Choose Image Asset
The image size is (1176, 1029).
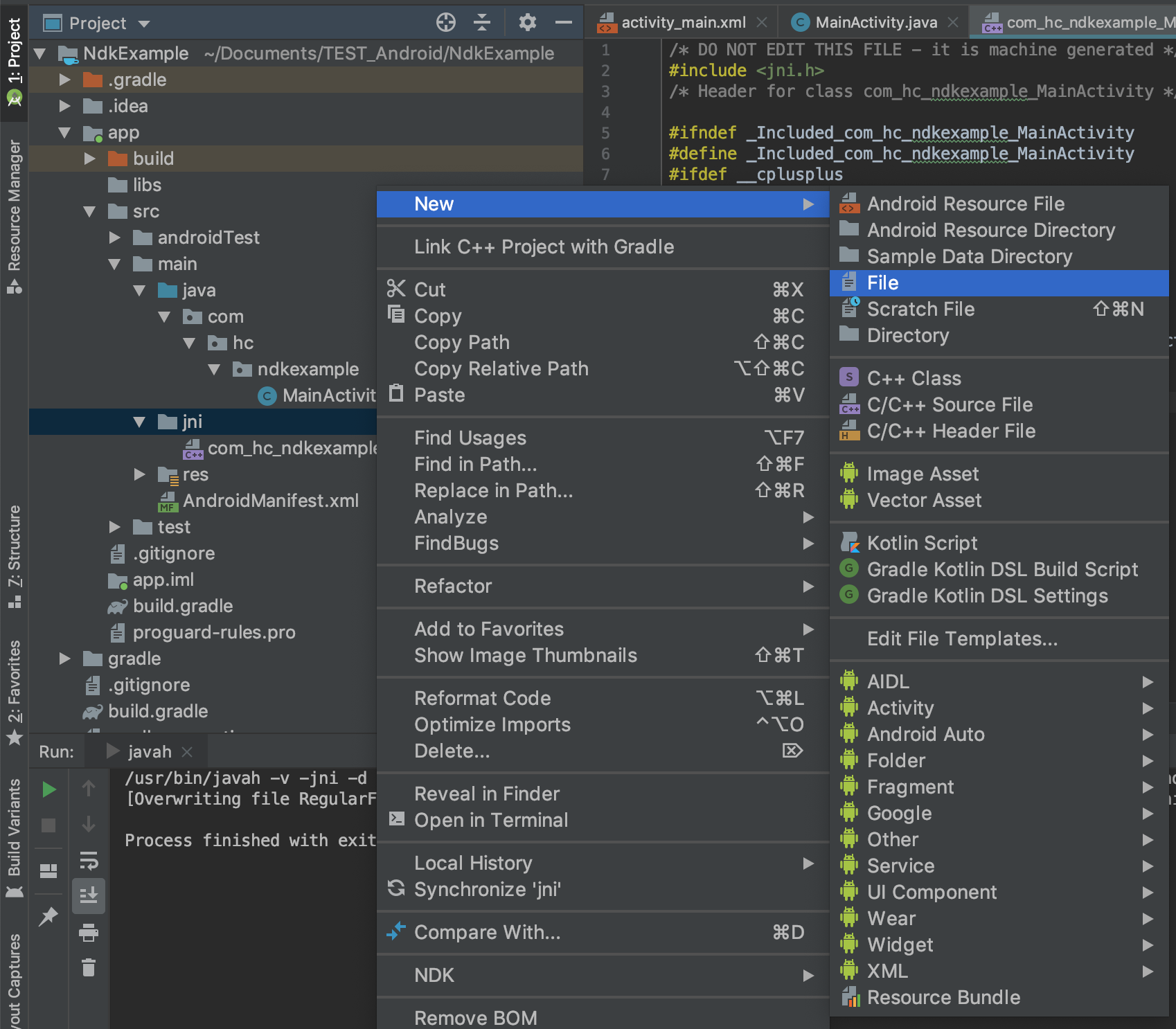[999, 474]
